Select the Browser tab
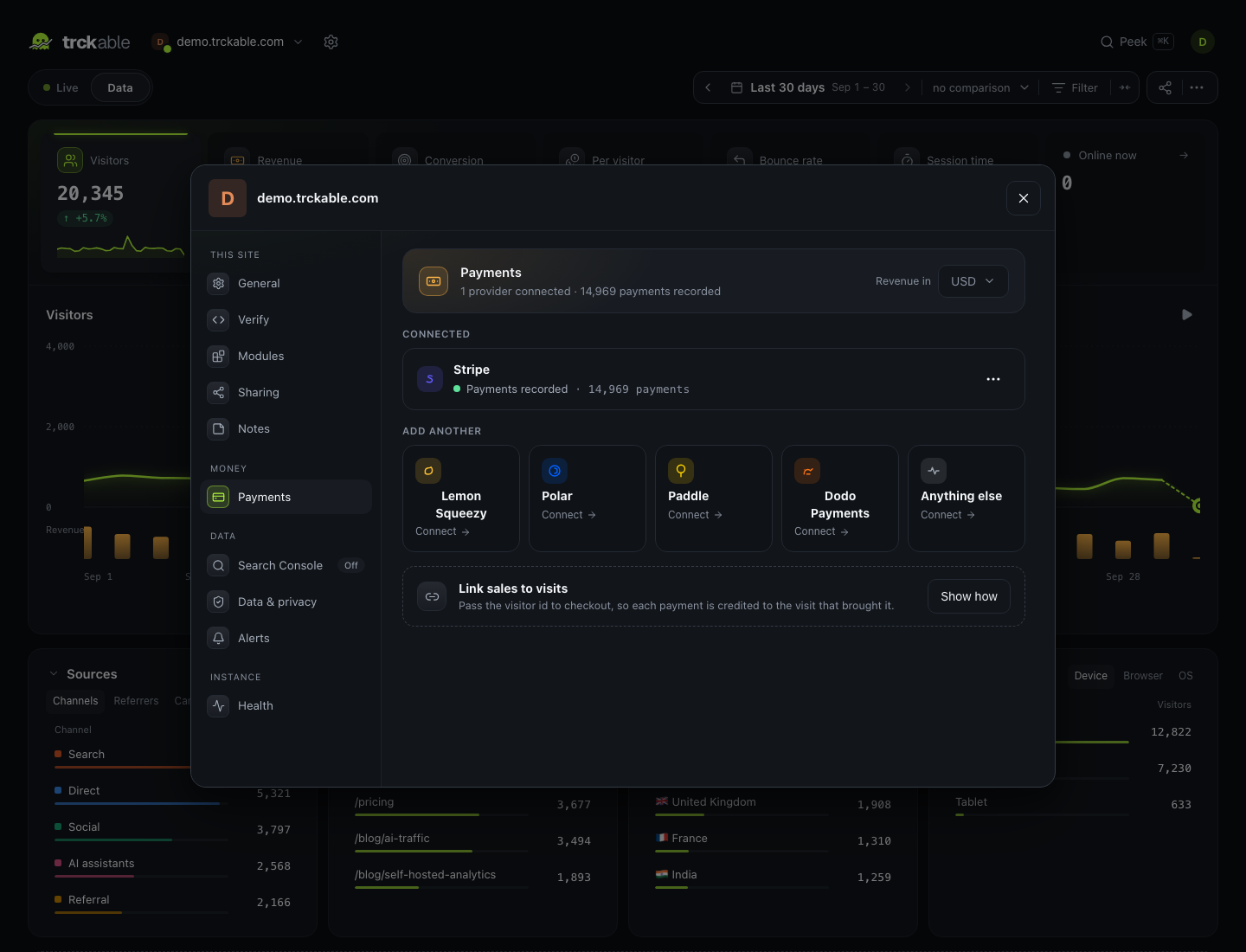 (1142, 676)
